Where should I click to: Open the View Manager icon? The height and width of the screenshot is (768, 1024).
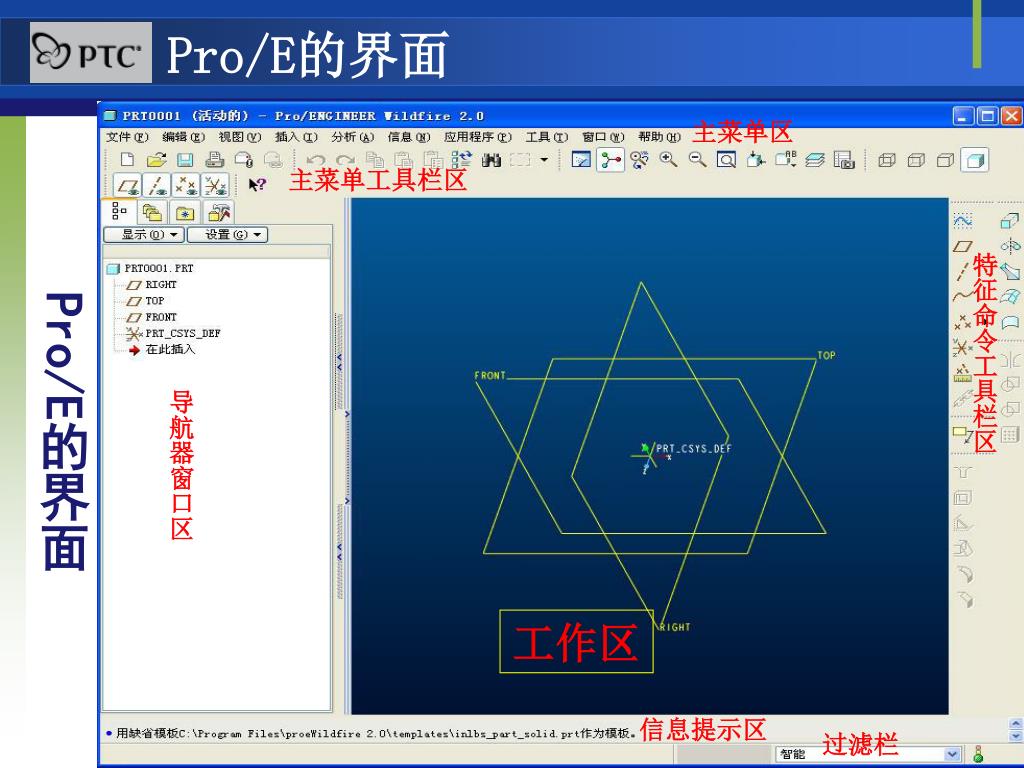click(844, 159)
